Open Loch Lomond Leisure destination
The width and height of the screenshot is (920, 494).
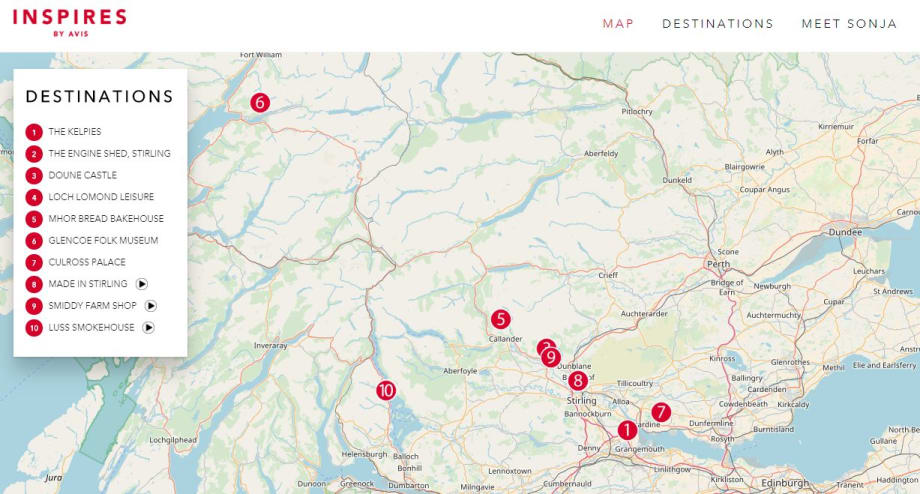[101, 197]
